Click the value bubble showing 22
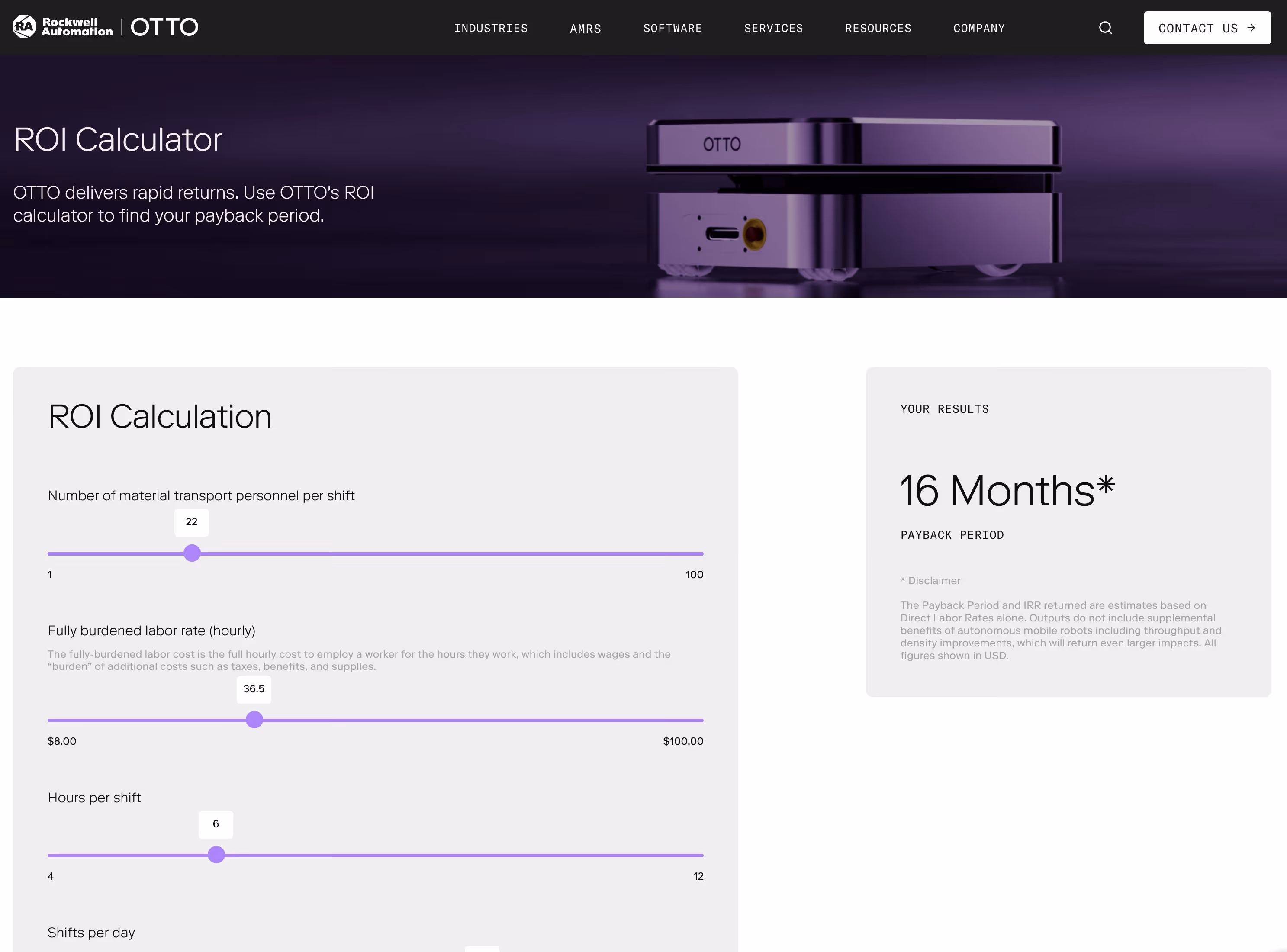Image resolution: width=1287 pixels, height=952 pixels. [x=191, y=521]
